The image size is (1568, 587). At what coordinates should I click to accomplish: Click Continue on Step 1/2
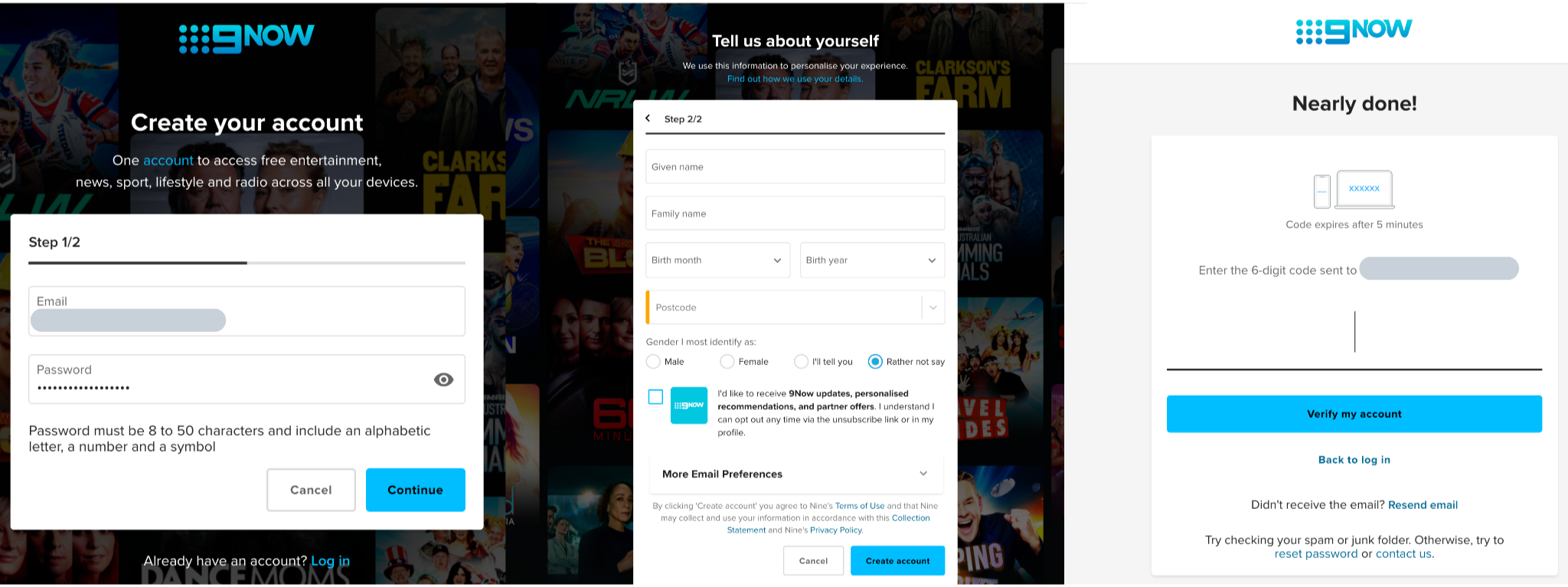pos(416,490)
